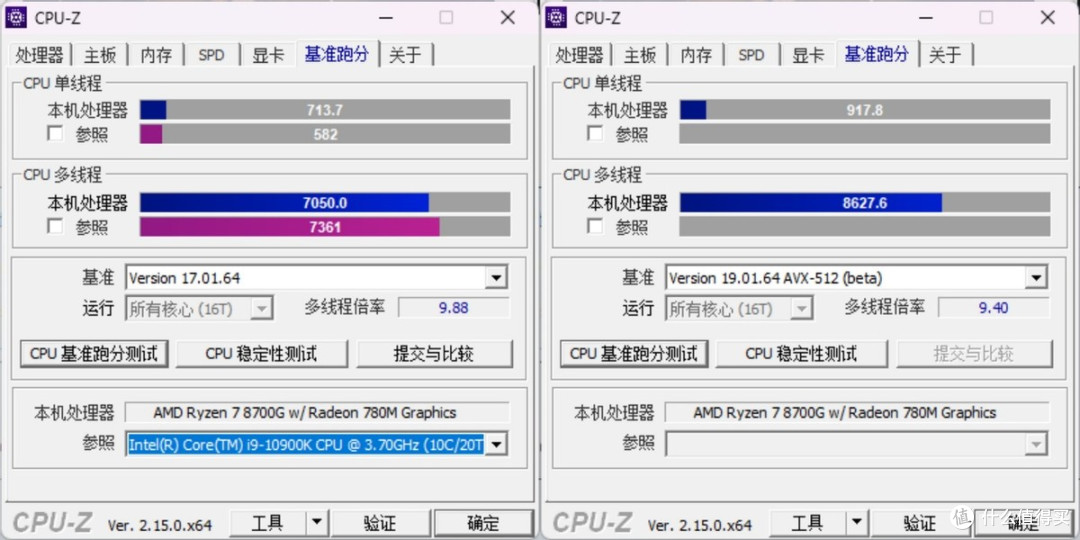Click processor name field in left window
The image size is (1080, 540).
click(x=317, y=413)
